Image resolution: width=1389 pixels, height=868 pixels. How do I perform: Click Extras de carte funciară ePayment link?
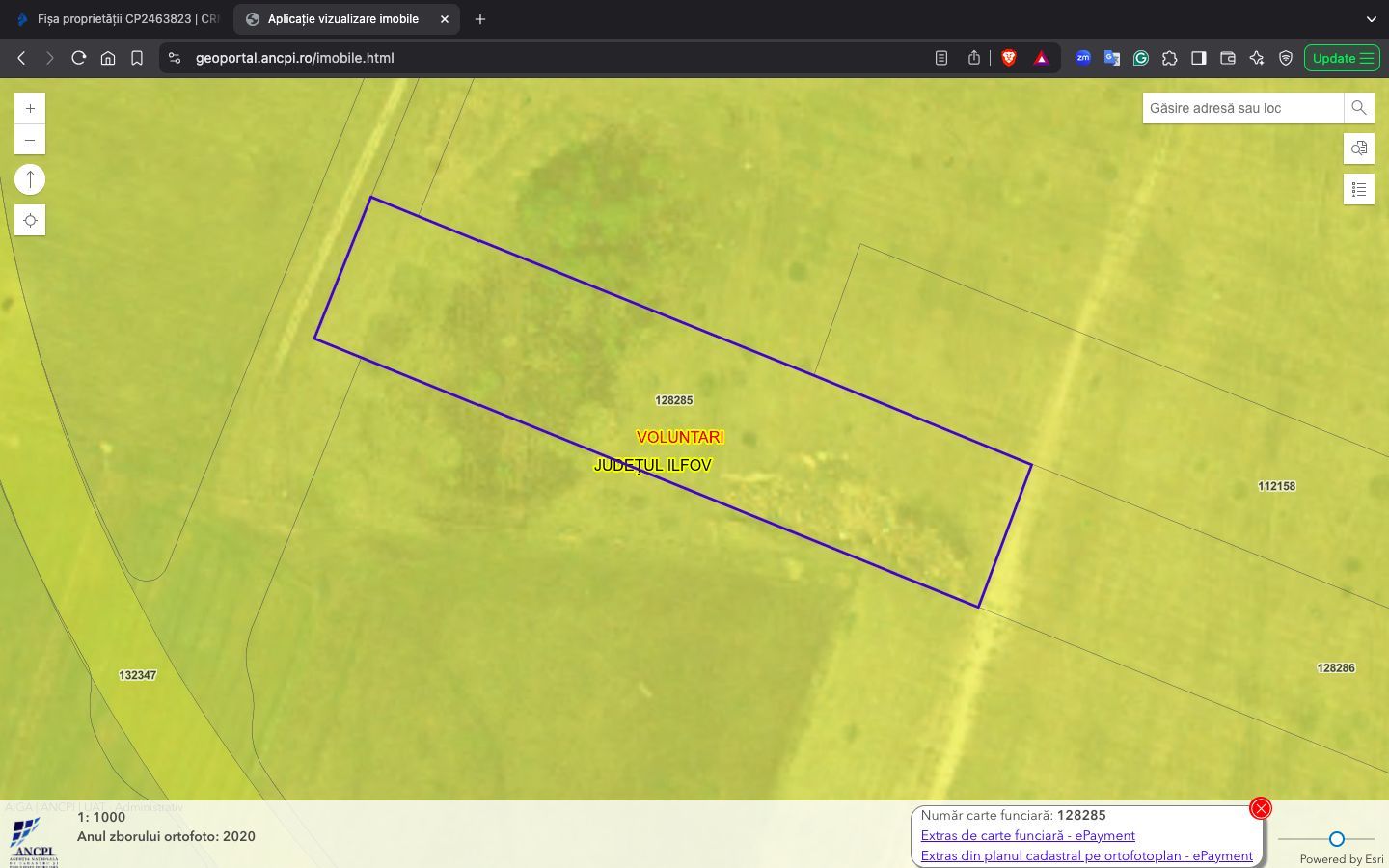pyautogui.click(x=1027, y=835)
